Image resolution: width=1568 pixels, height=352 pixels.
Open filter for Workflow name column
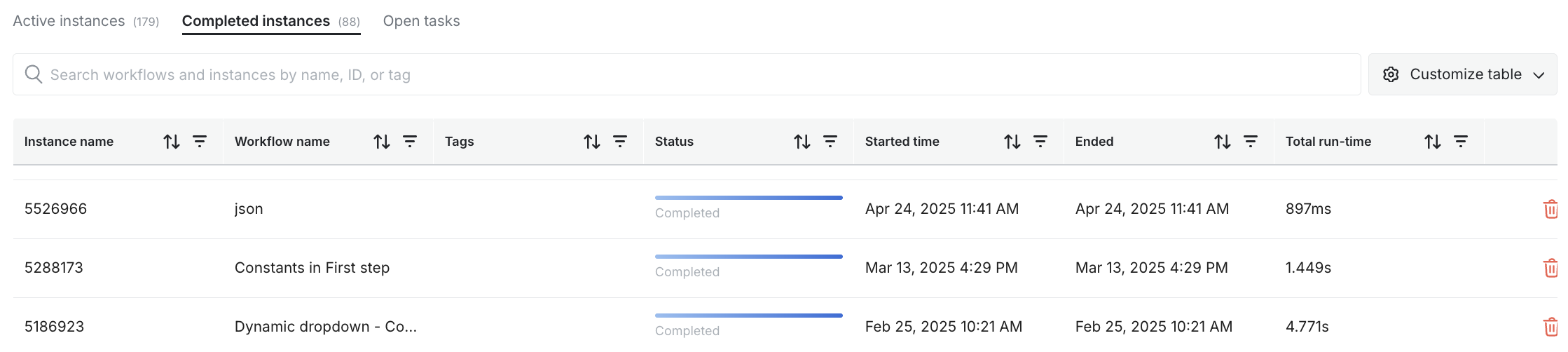pyautogui.click(x=410, y=142)
